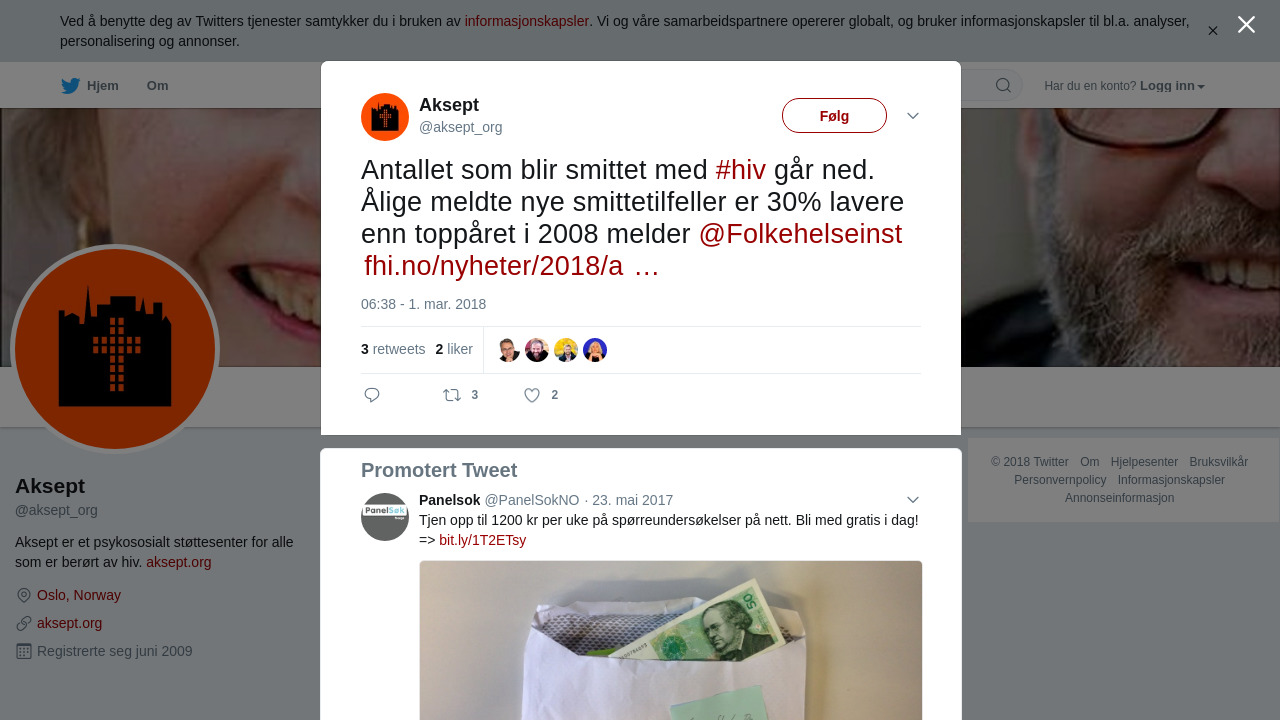
Task: Open the #hiv hashtag link
Action: pyautogui.click(x=741, y=170)
